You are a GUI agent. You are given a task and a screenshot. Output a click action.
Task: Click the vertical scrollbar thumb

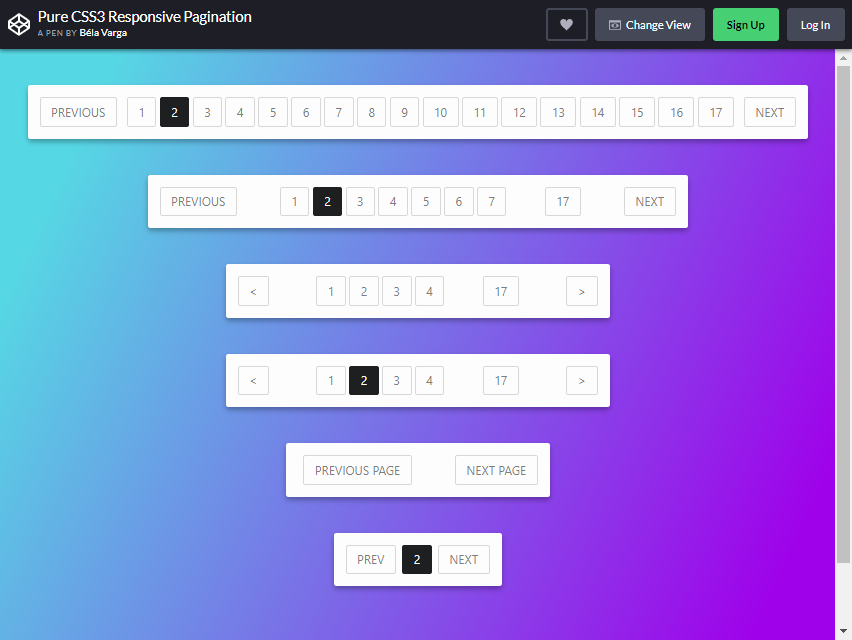pyautogui.click(x=843, y=315)
